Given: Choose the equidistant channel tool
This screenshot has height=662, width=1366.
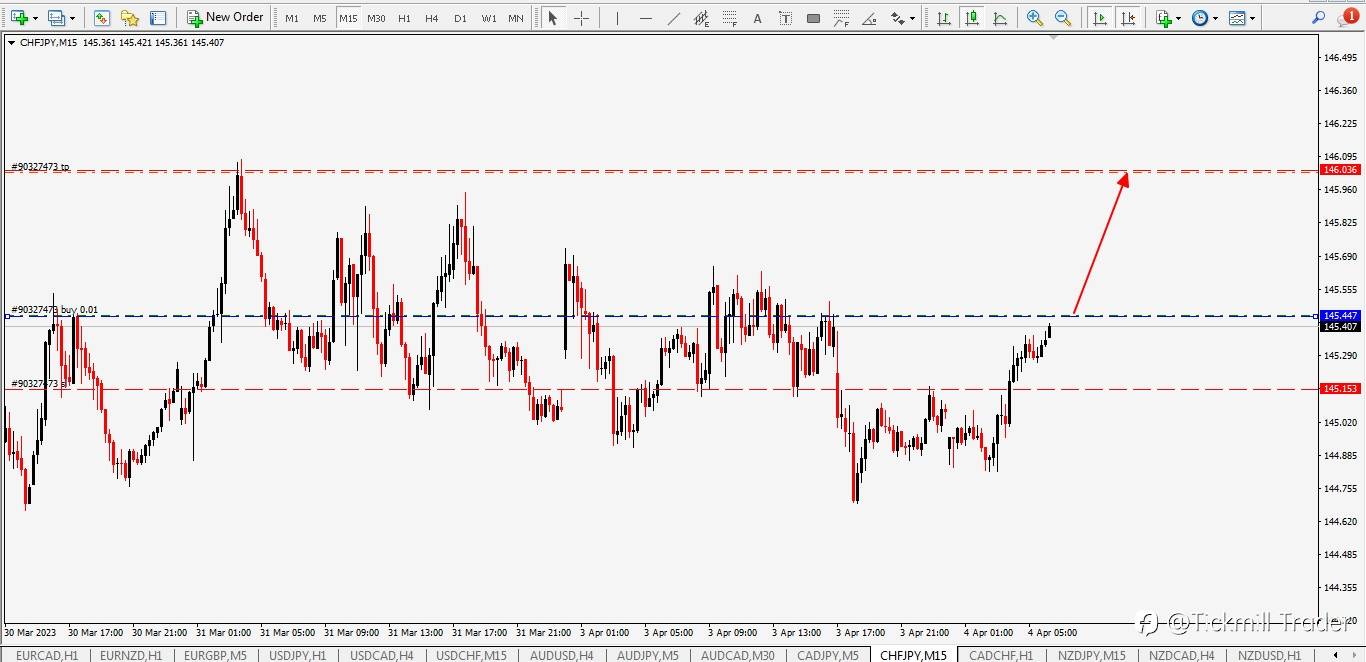Looking at the screenshot, I should tap(702, 18).
